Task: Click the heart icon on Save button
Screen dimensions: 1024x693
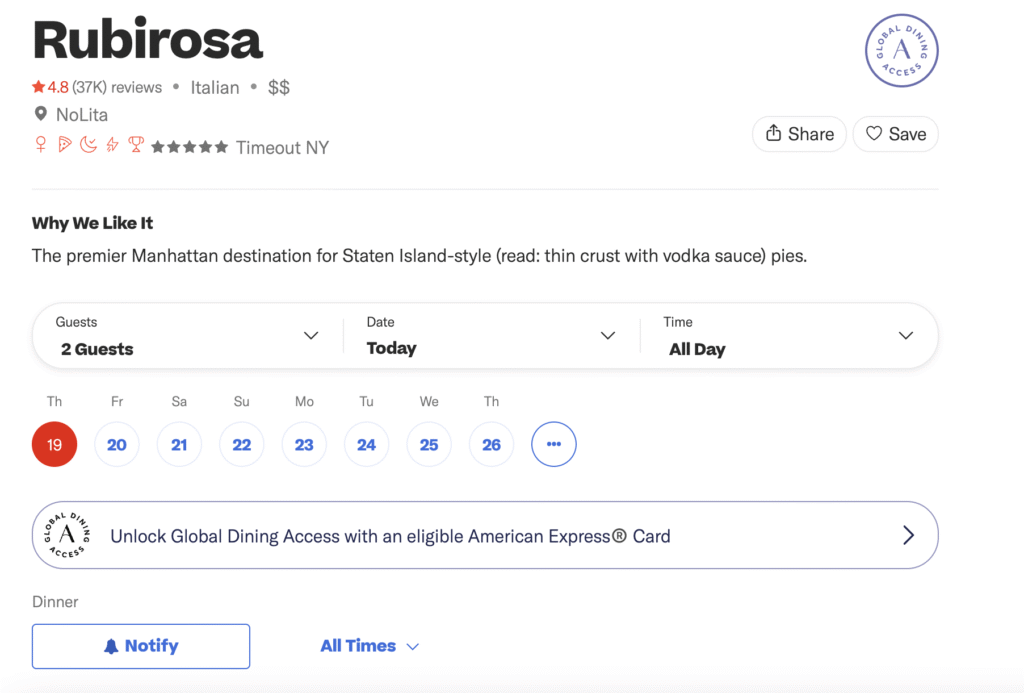Action: click(x=872, y=133)
